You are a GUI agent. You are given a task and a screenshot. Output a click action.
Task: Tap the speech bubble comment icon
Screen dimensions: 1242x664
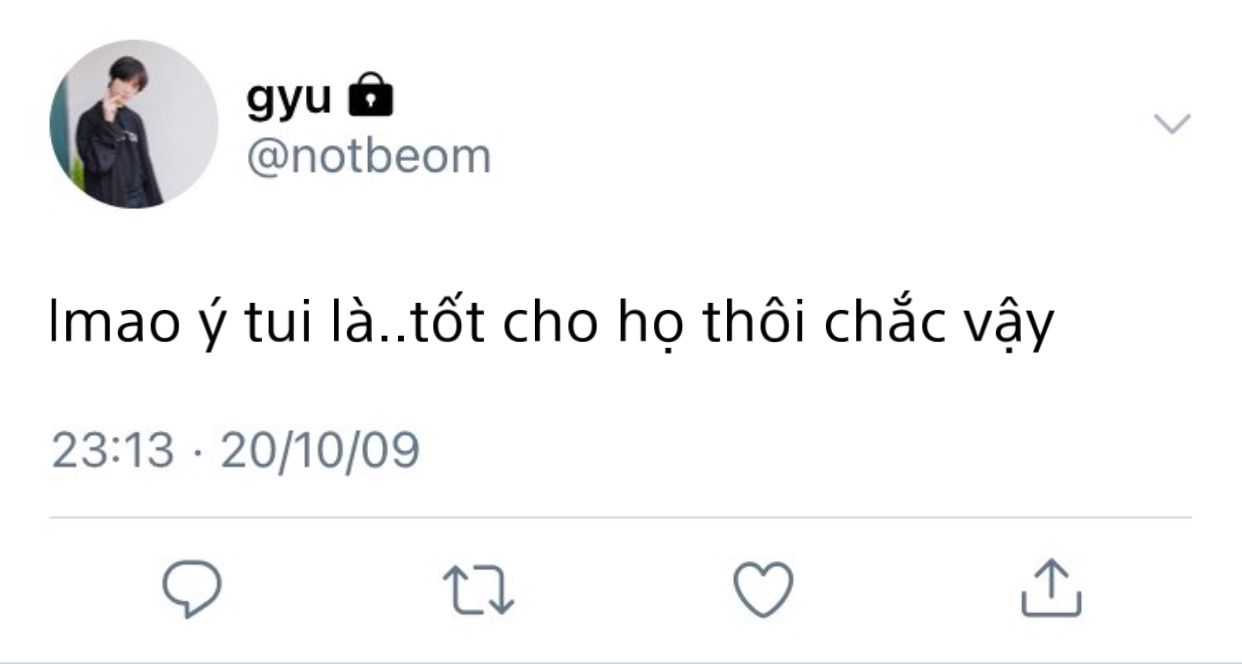pyautogui.click(x=191, y=587)
